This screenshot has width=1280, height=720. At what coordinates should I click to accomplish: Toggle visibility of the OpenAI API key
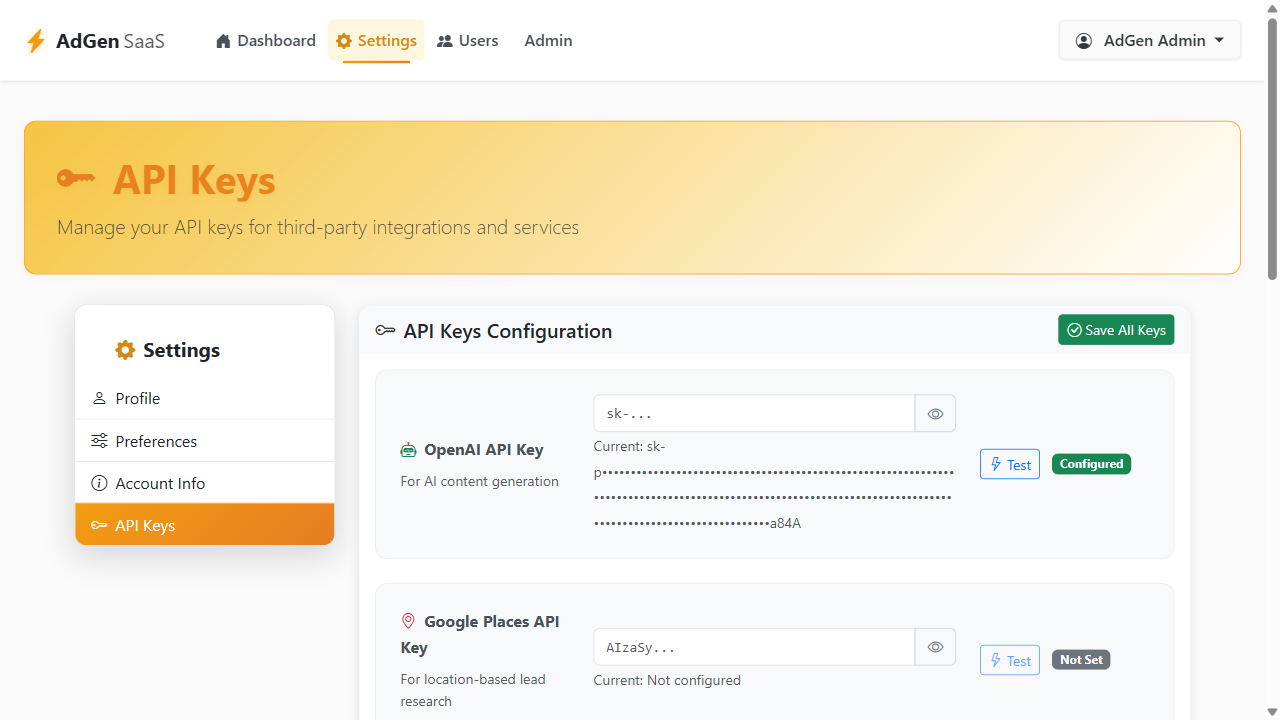(935, 413)
